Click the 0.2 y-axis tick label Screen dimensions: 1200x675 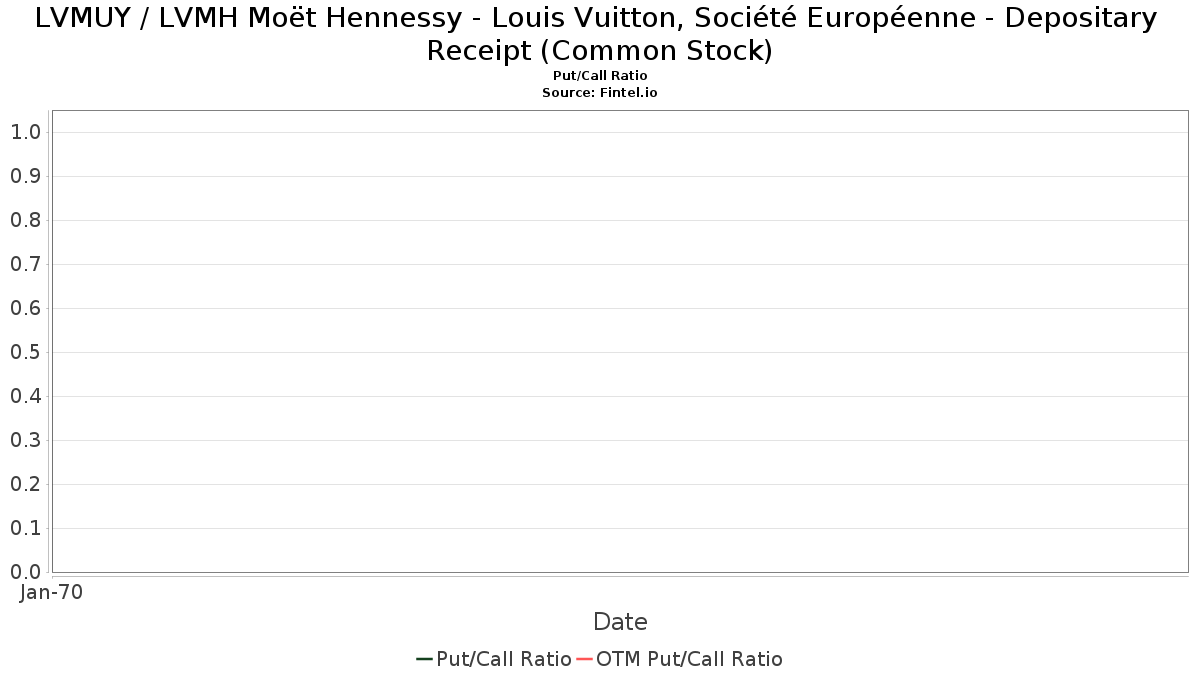[25, 484]
